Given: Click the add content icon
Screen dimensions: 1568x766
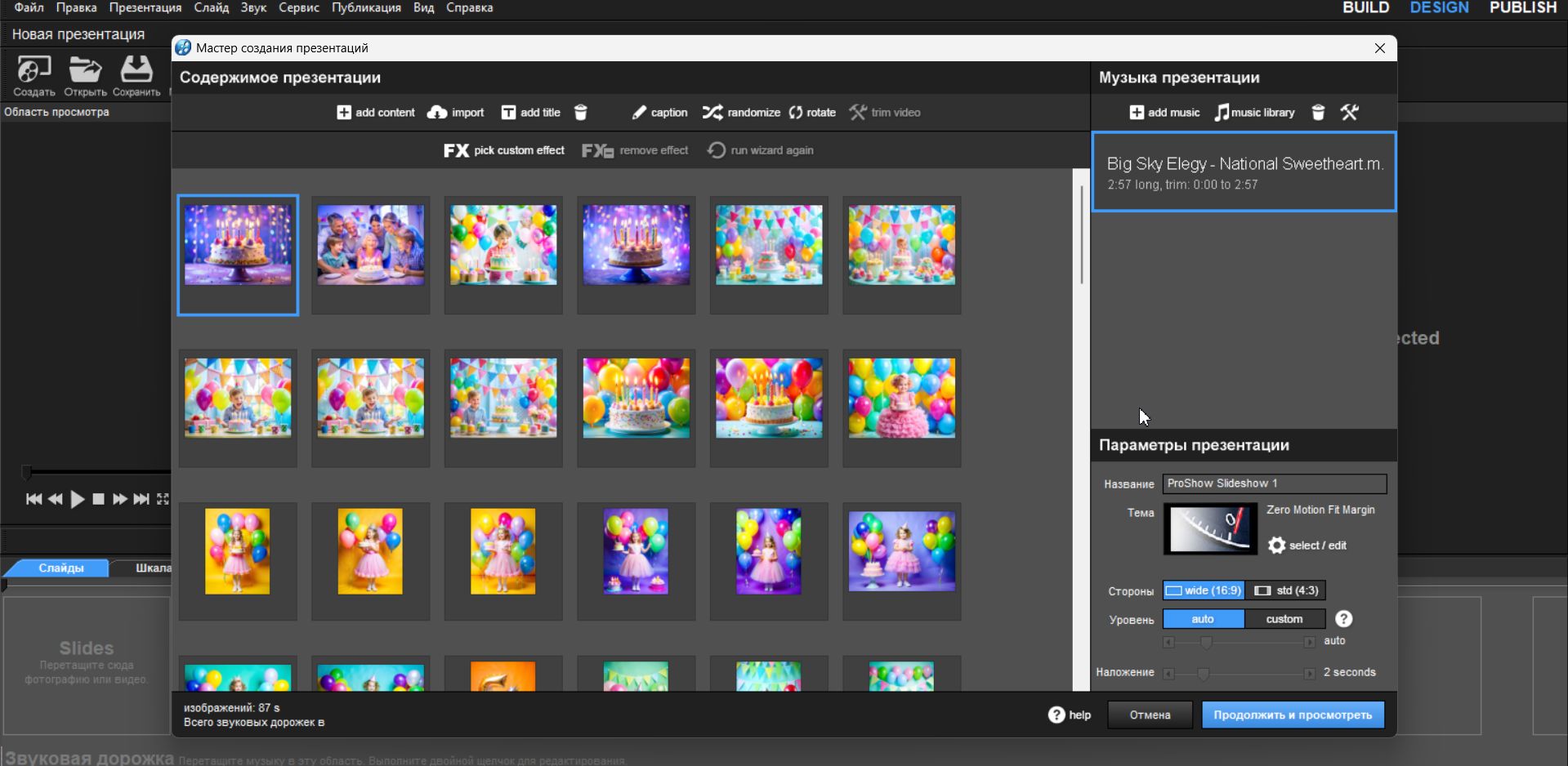Looking at the screenshot, I should pyautogui.click(x=344, y=113).
